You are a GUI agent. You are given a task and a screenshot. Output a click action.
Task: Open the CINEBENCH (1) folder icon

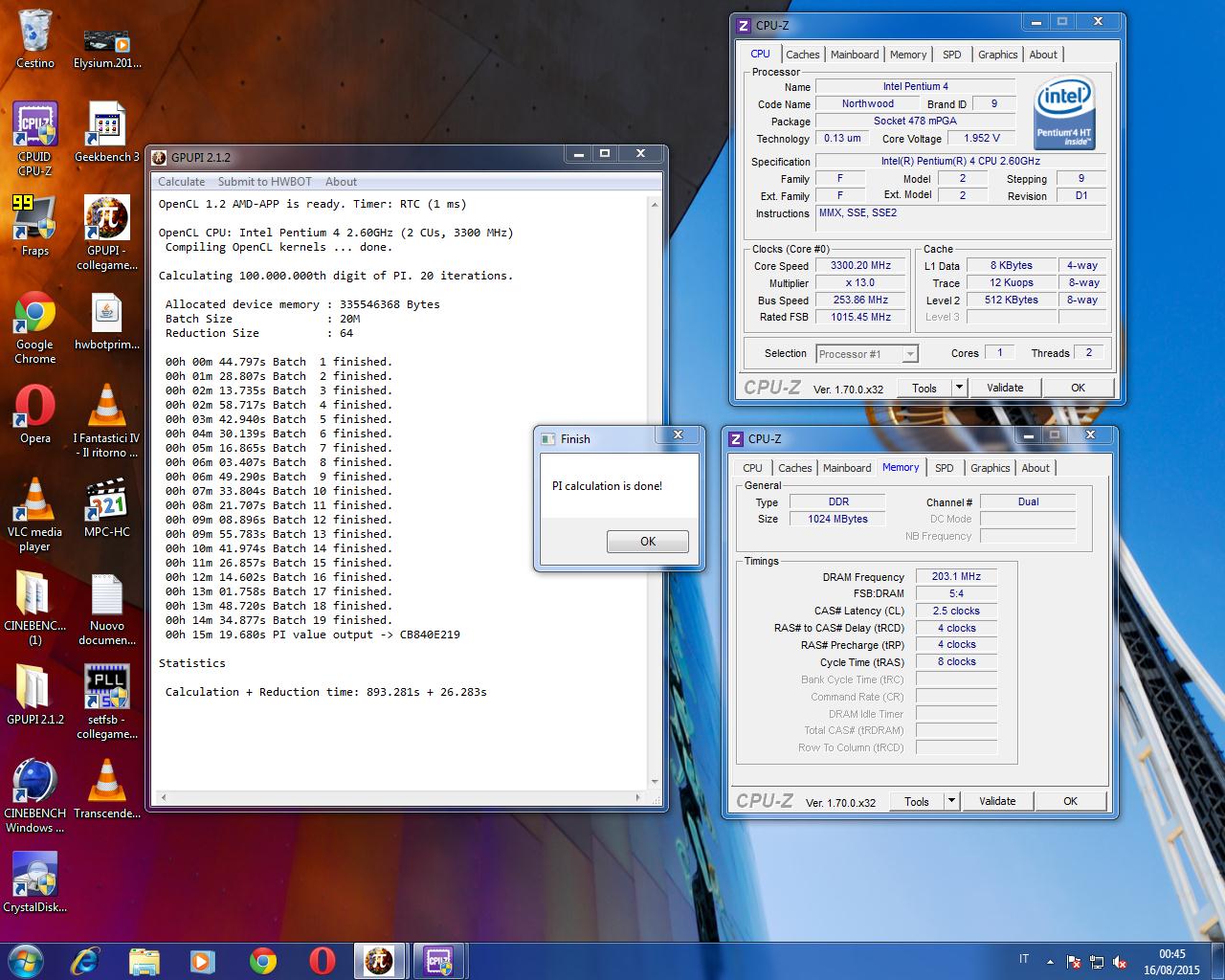click(35, 608)
